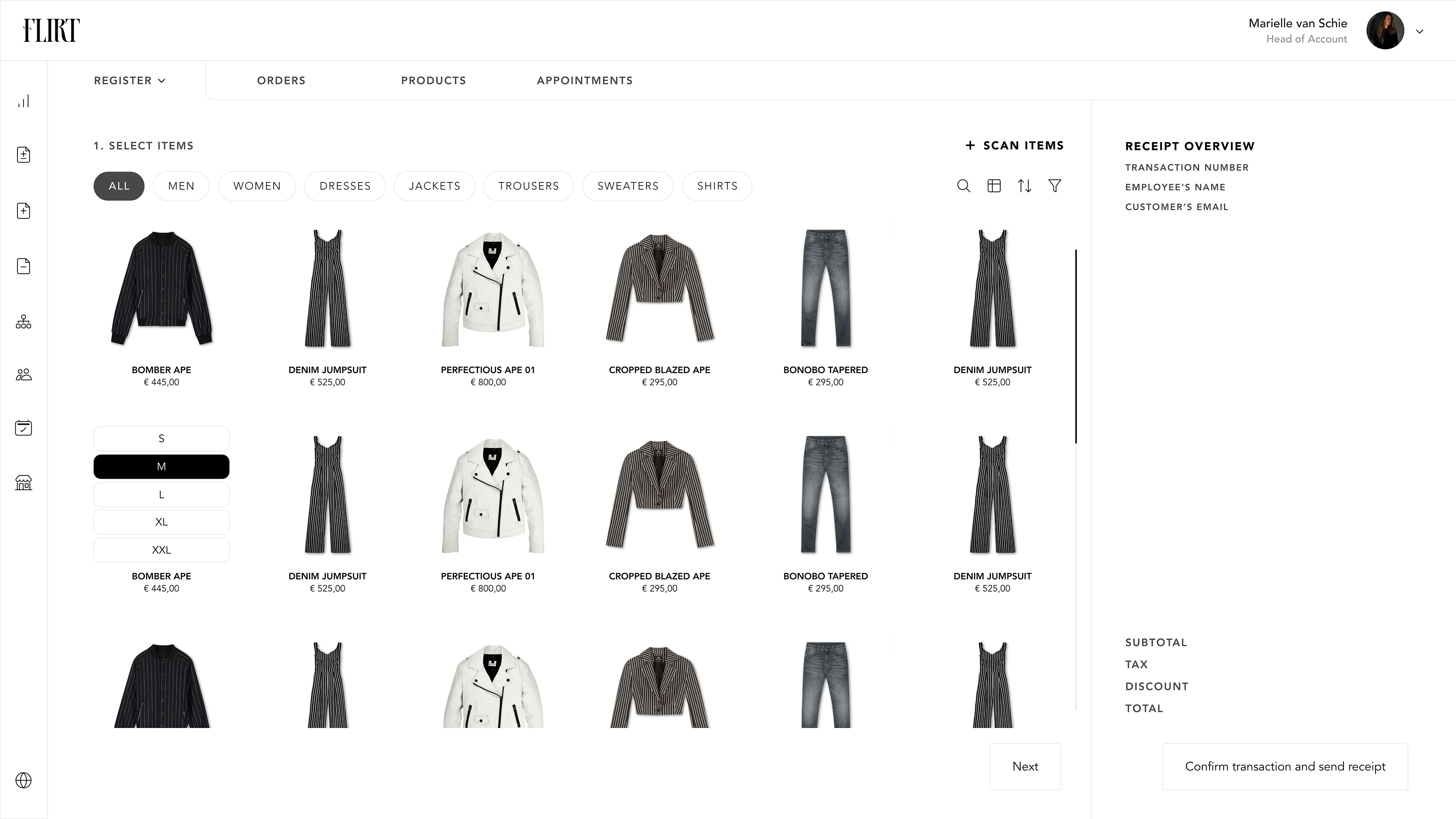Image resolution: width=1456 pixels, height=819 pixels.
Task: Select size XL for Bomber Ape
Action: pos(161,522)
